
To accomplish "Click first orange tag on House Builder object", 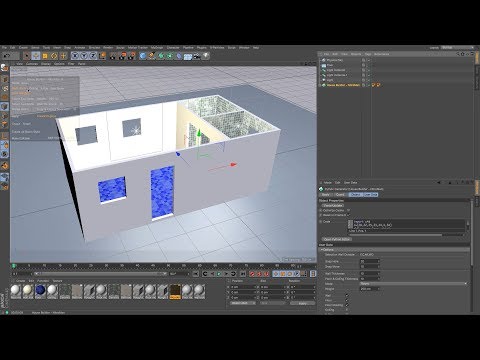I will pos(374,85).
